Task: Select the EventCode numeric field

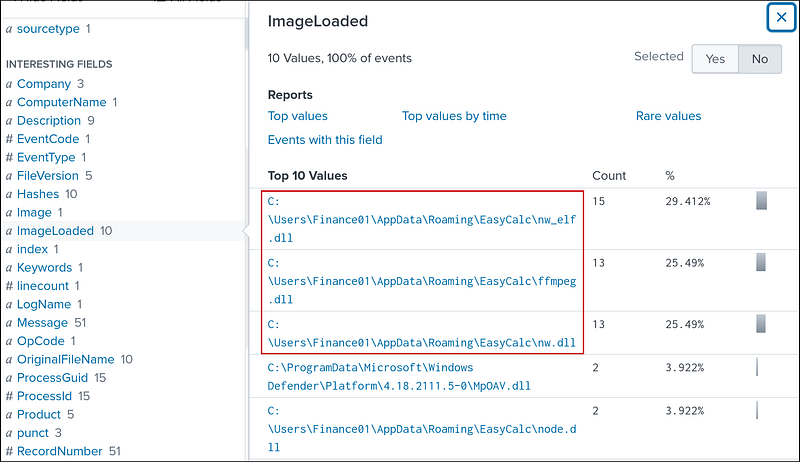Action: 48,139
